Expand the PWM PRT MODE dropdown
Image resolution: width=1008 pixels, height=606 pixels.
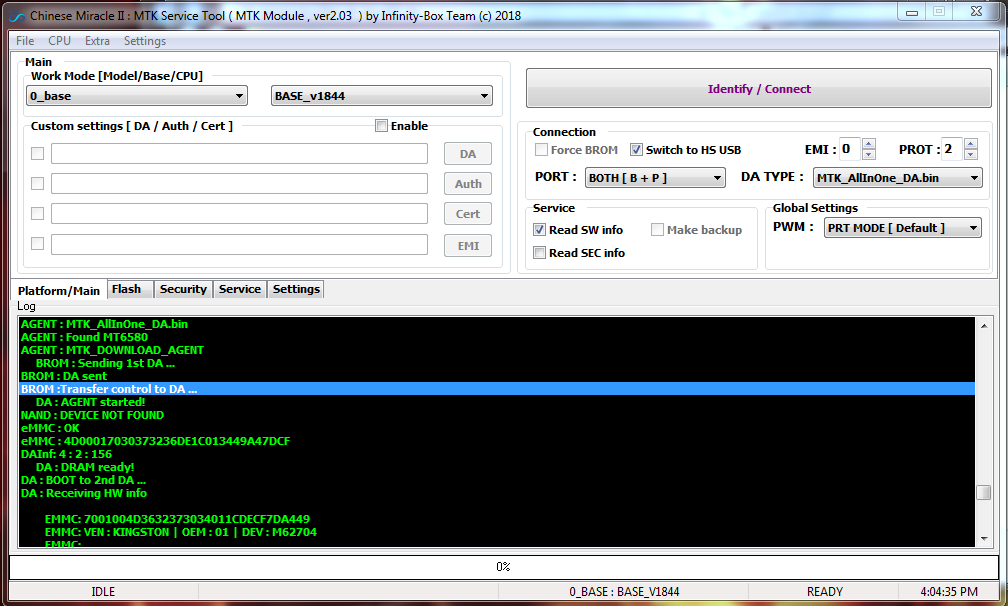[903, 228]
